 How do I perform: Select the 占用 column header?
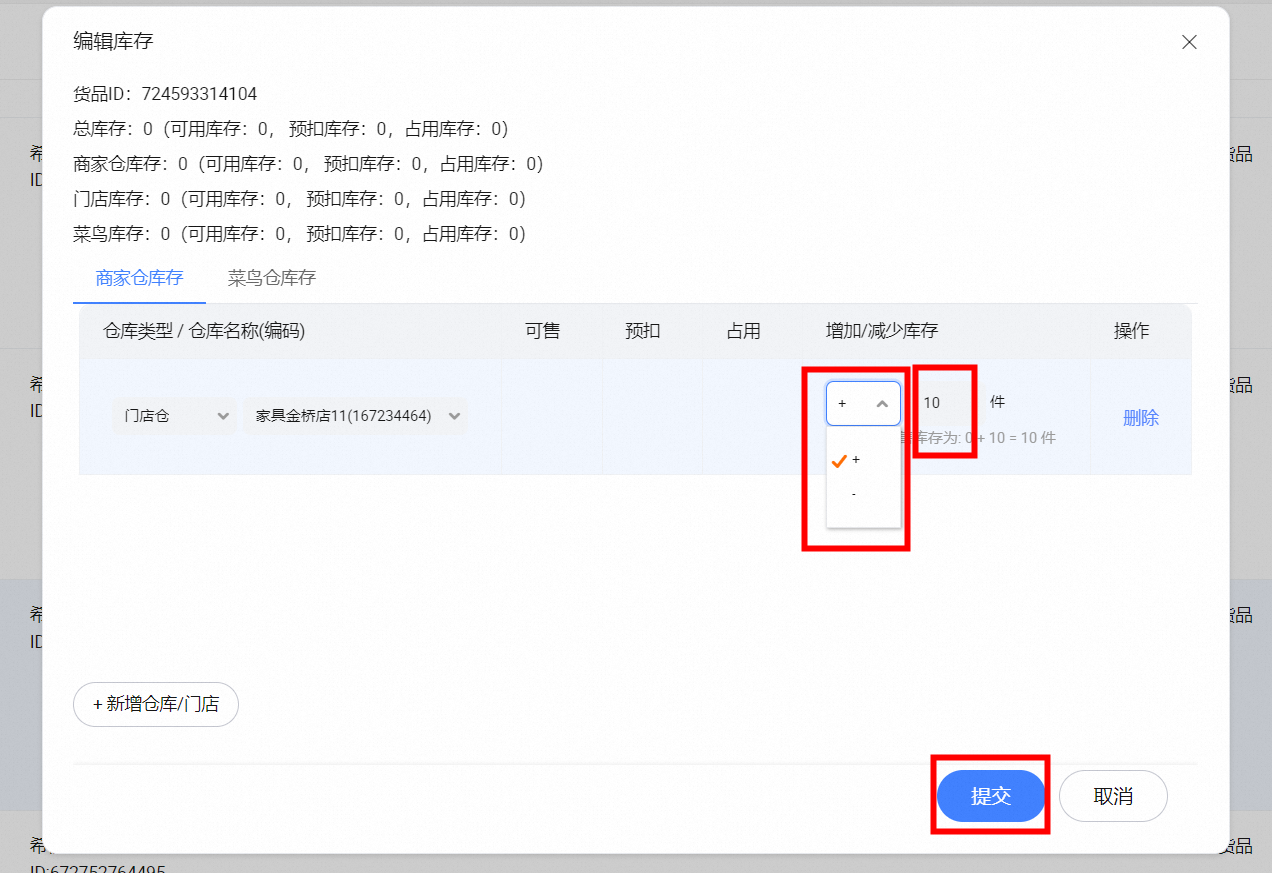pyautogui.click(x=744, y=331)
